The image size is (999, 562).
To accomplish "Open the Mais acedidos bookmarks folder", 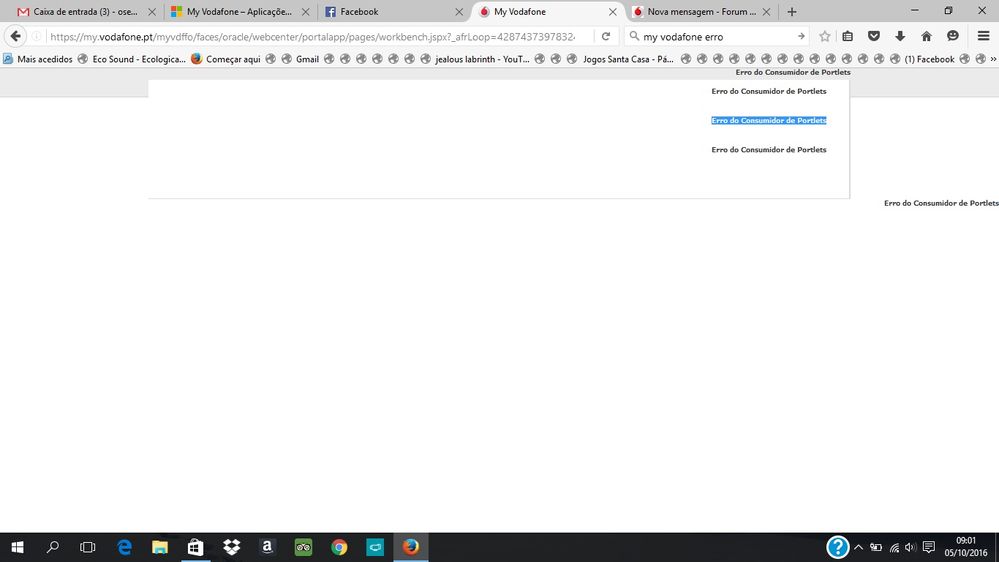I will pyautogui.click(x=38, y=59).
